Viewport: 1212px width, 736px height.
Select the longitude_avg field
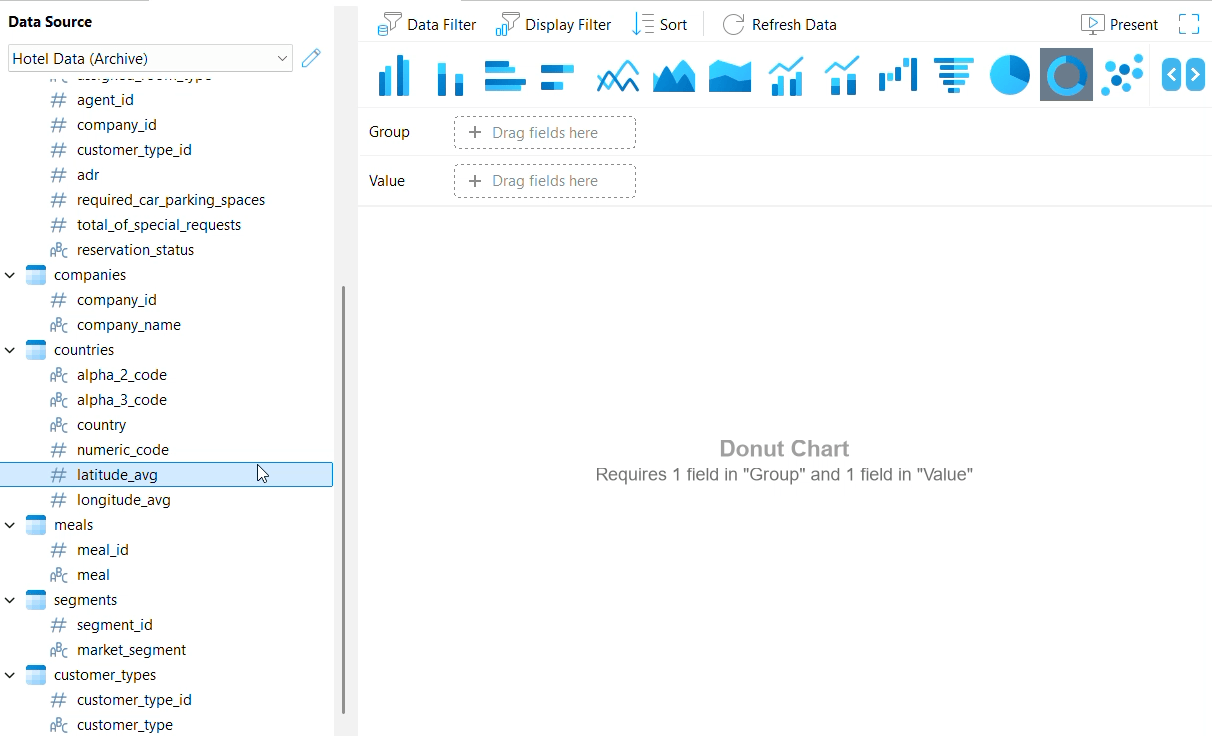tap(124, 500)
